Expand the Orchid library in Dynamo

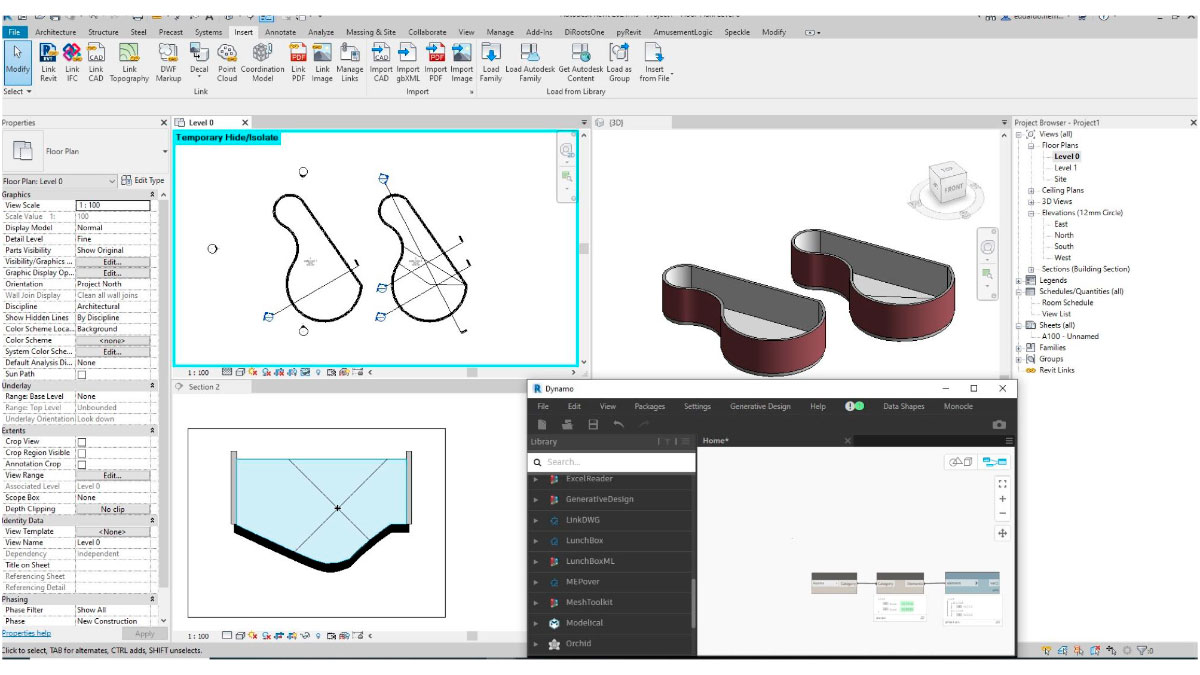pos(537,643)
